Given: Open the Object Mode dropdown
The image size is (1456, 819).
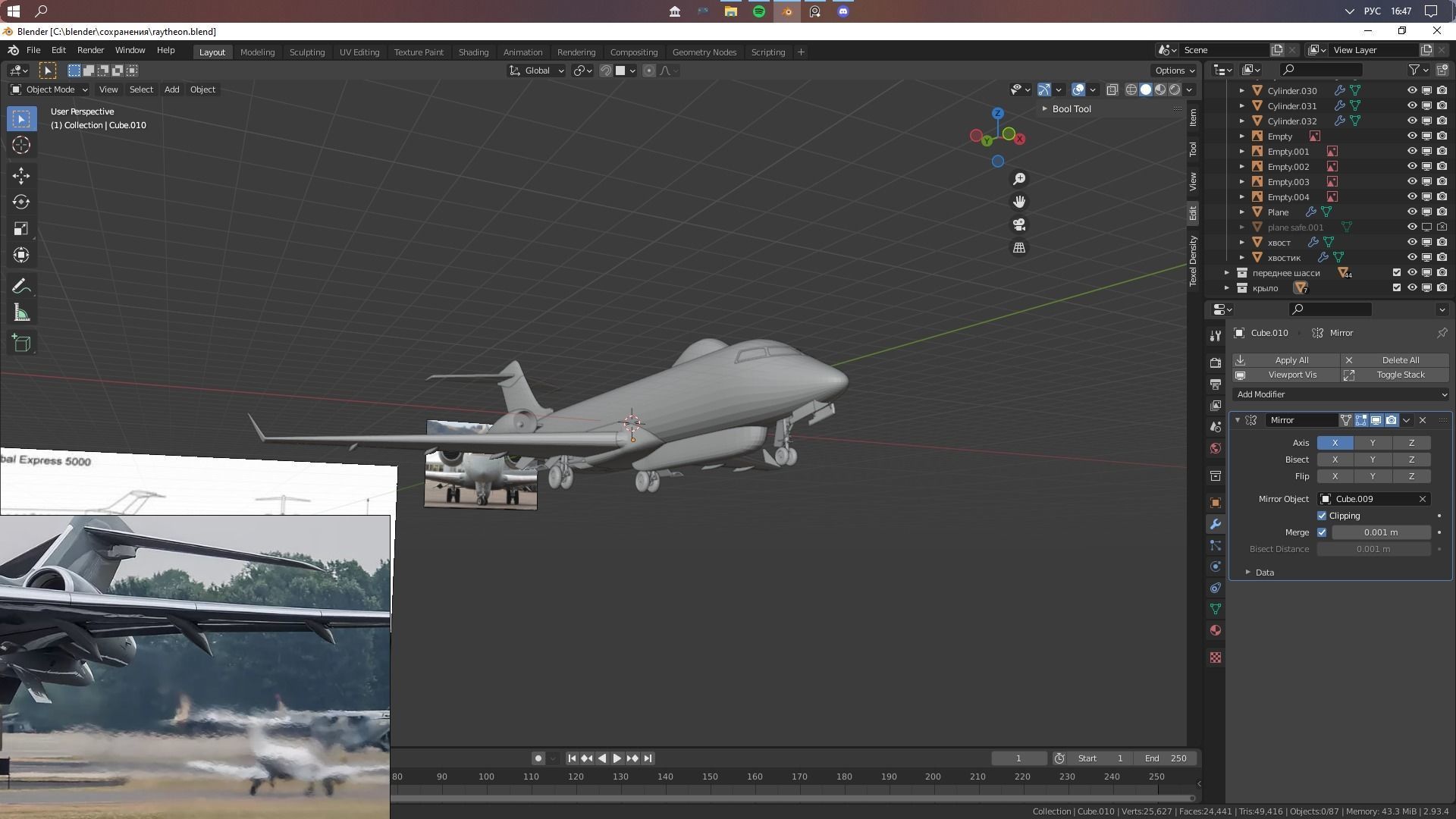Looking at the screenshot, I should point(49,89).
